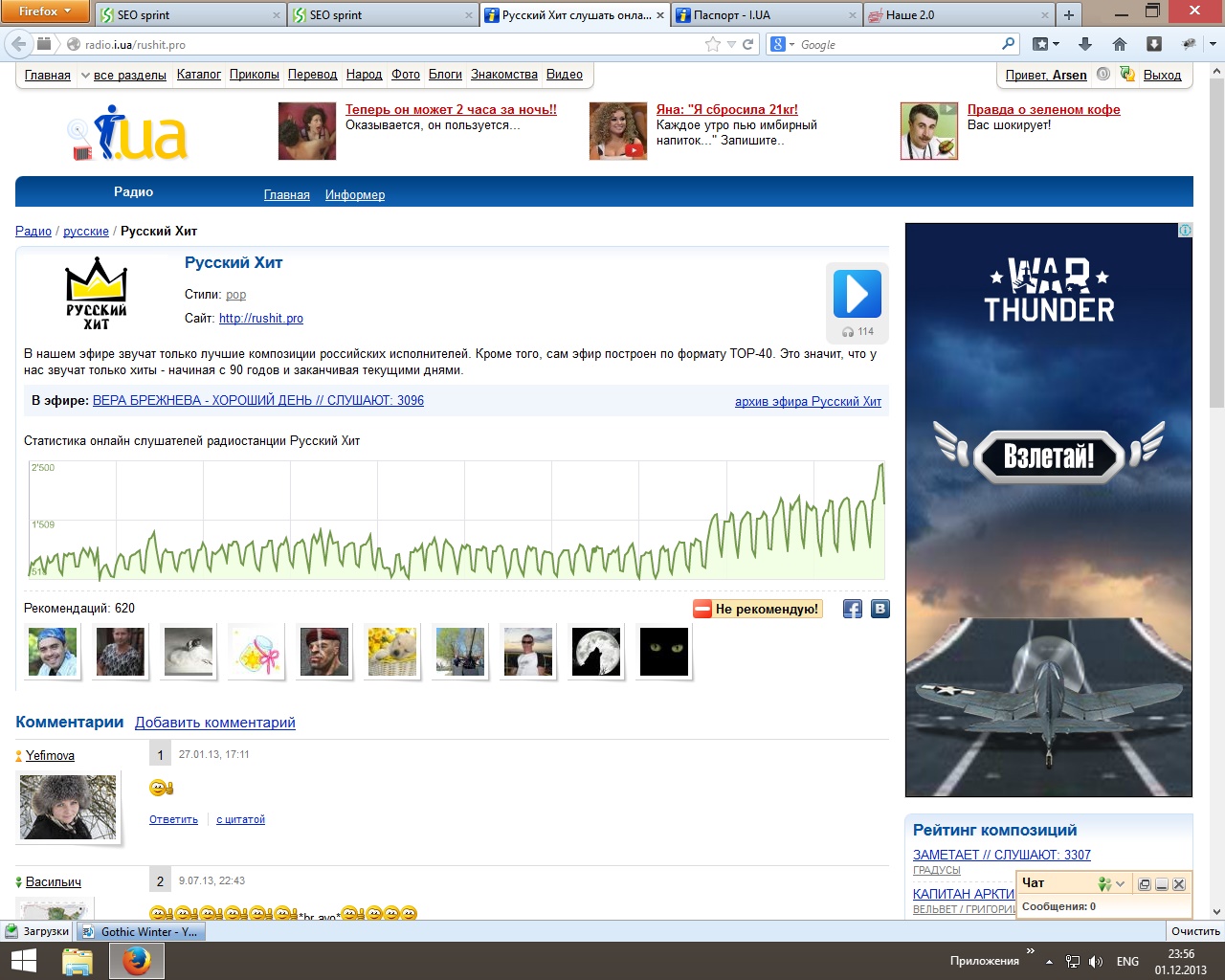Click the Facebook share icon

852,609
